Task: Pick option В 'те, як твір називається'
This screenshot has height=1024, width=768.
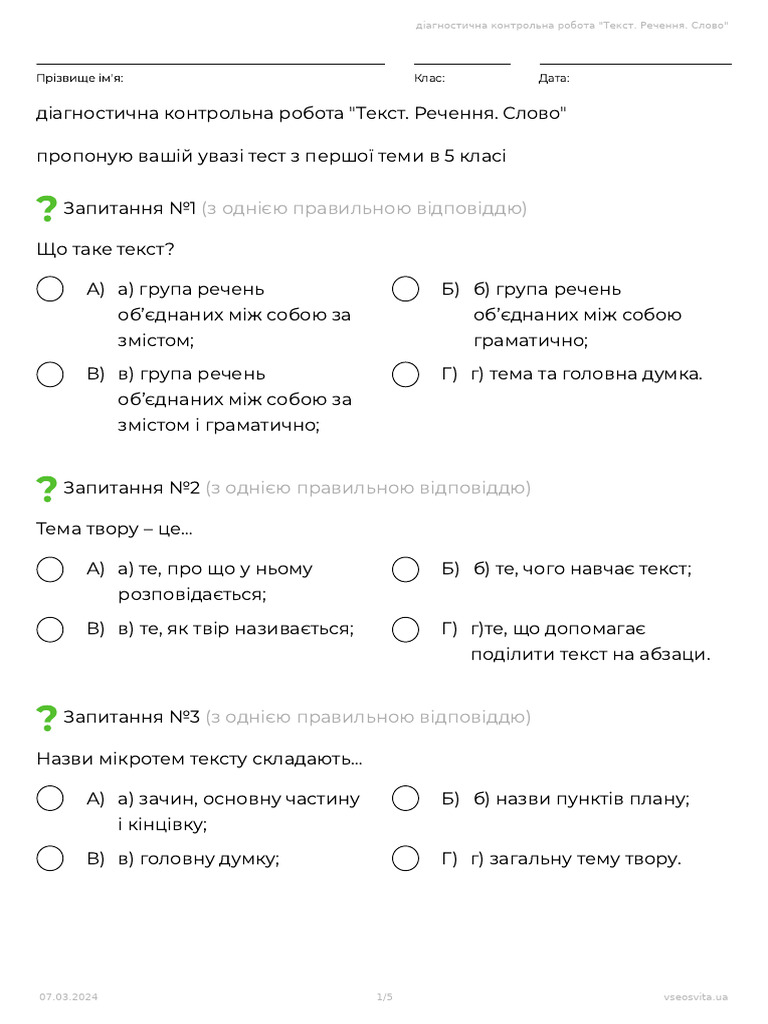Action: point(50,629)
